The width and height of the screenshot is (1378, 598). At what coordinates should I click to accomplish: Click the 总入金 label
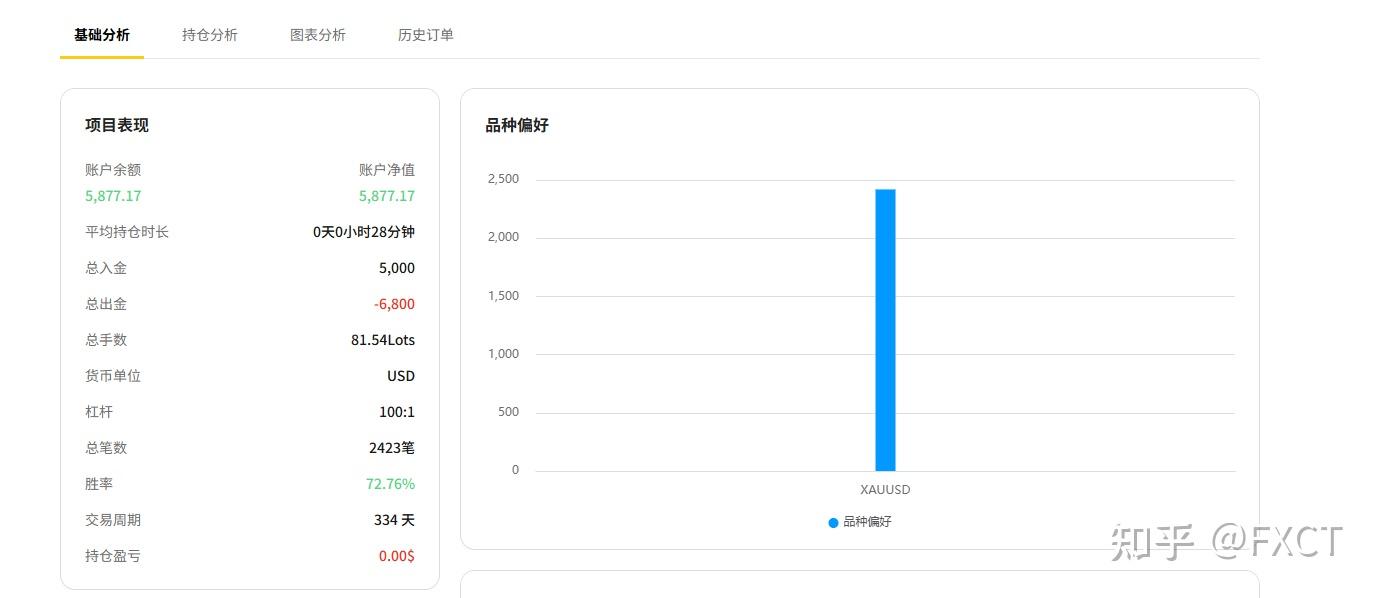coord(106,268)
